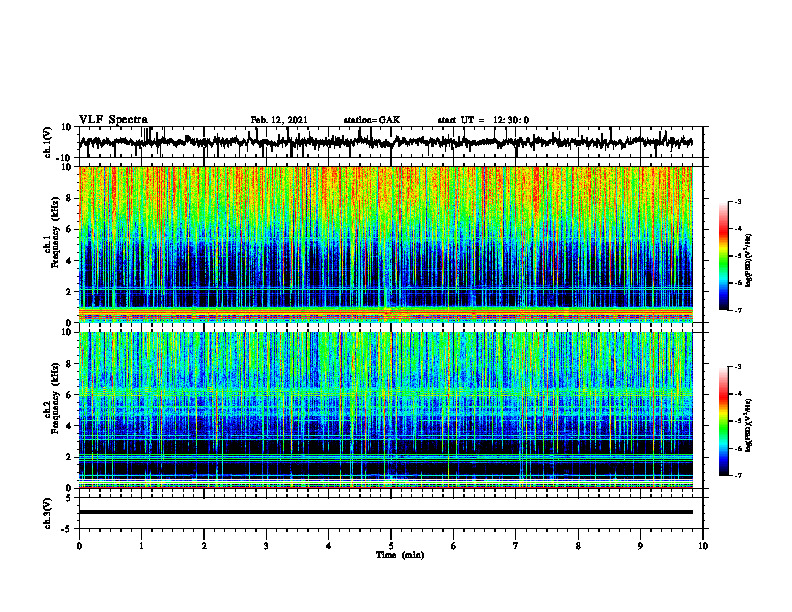Click the time axis tick label '2'

point(204,546)
